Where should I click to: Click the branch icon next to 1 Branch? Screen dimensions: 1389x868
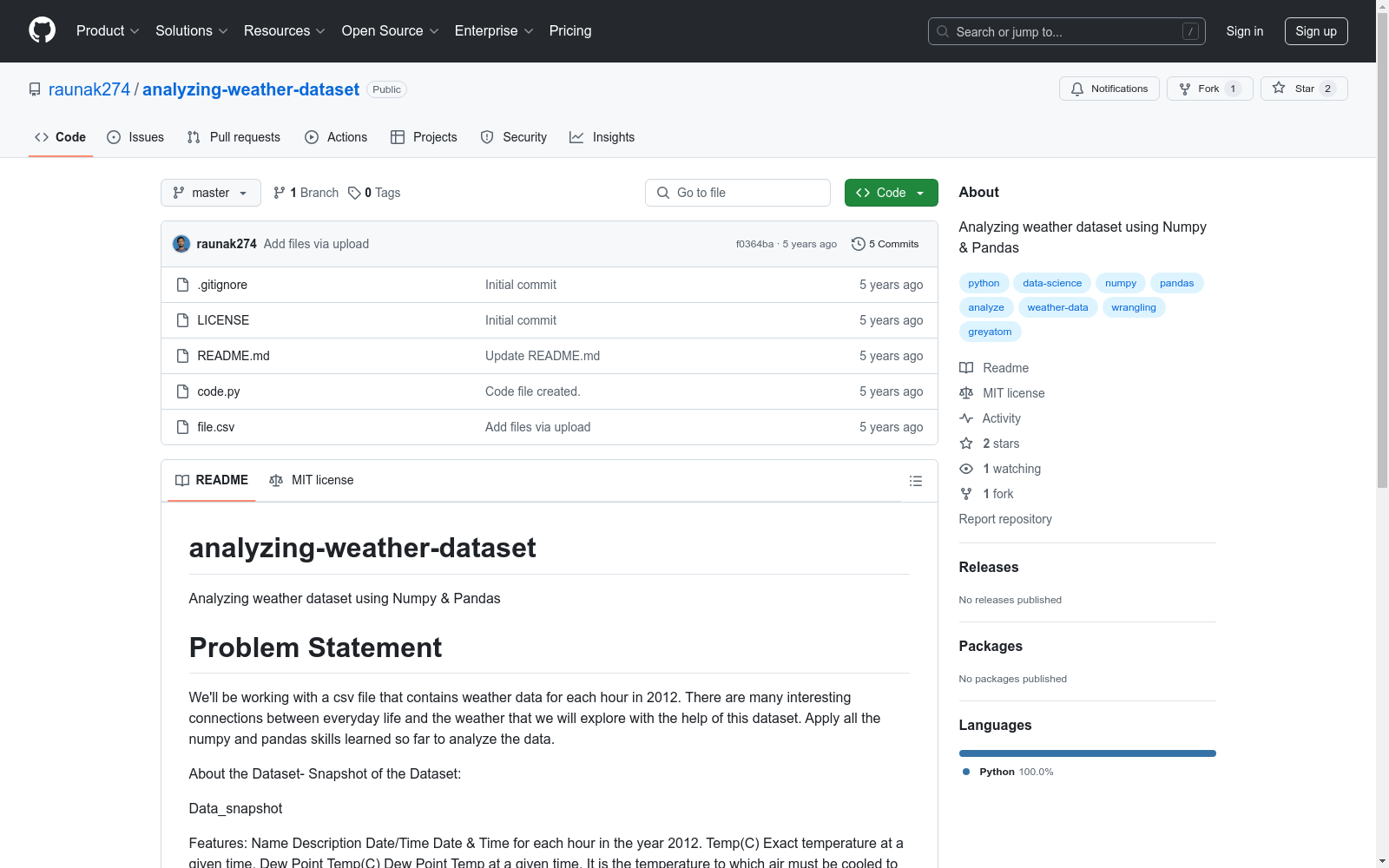[280, 193]
